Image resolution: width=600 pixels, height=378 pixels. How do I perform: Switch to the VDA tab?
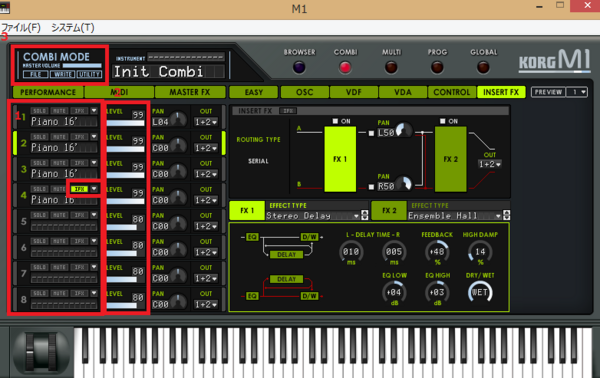403,92
